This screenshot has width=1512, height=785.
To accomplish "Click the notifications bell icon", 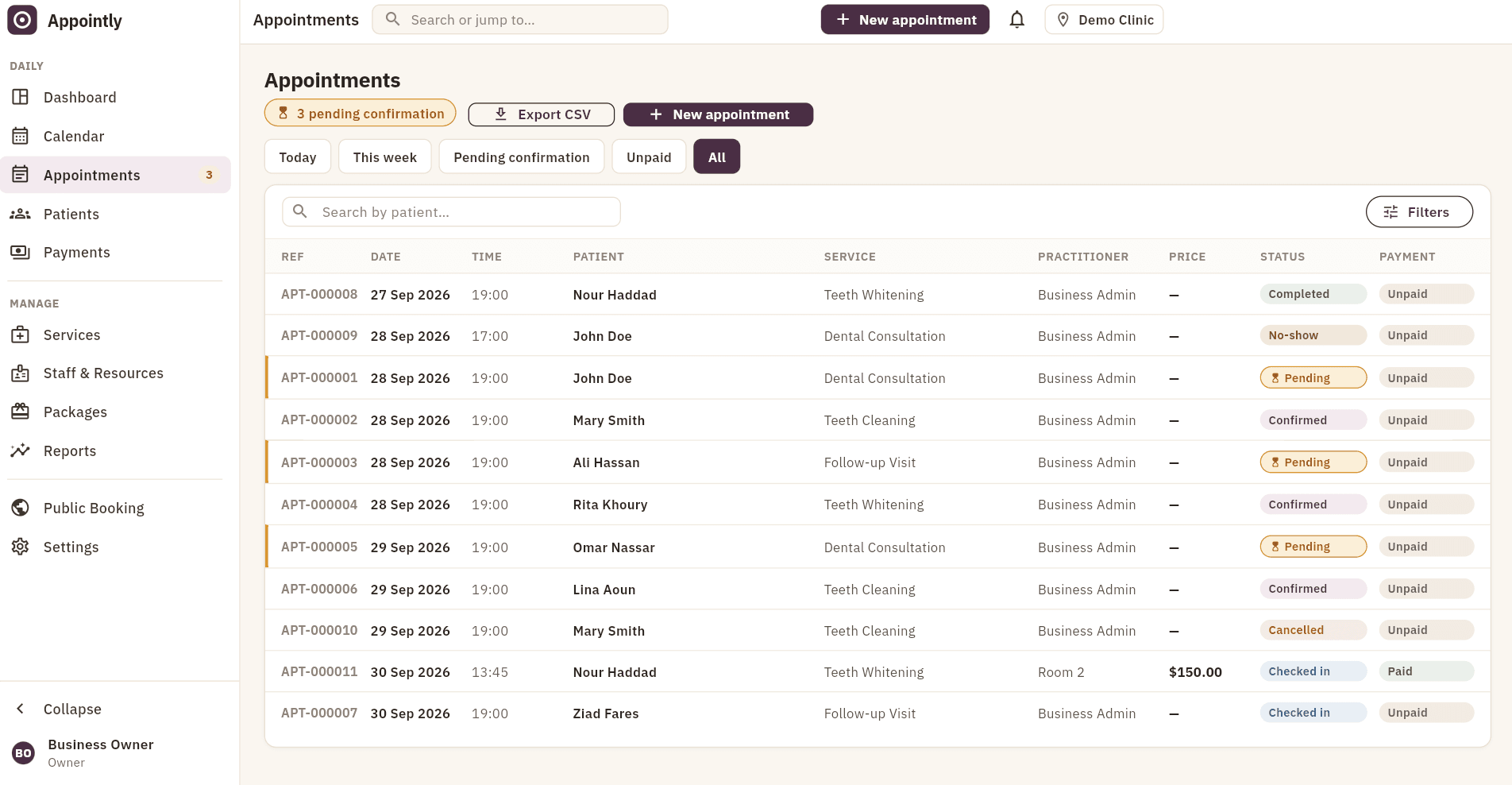I will coord(1016,20).
